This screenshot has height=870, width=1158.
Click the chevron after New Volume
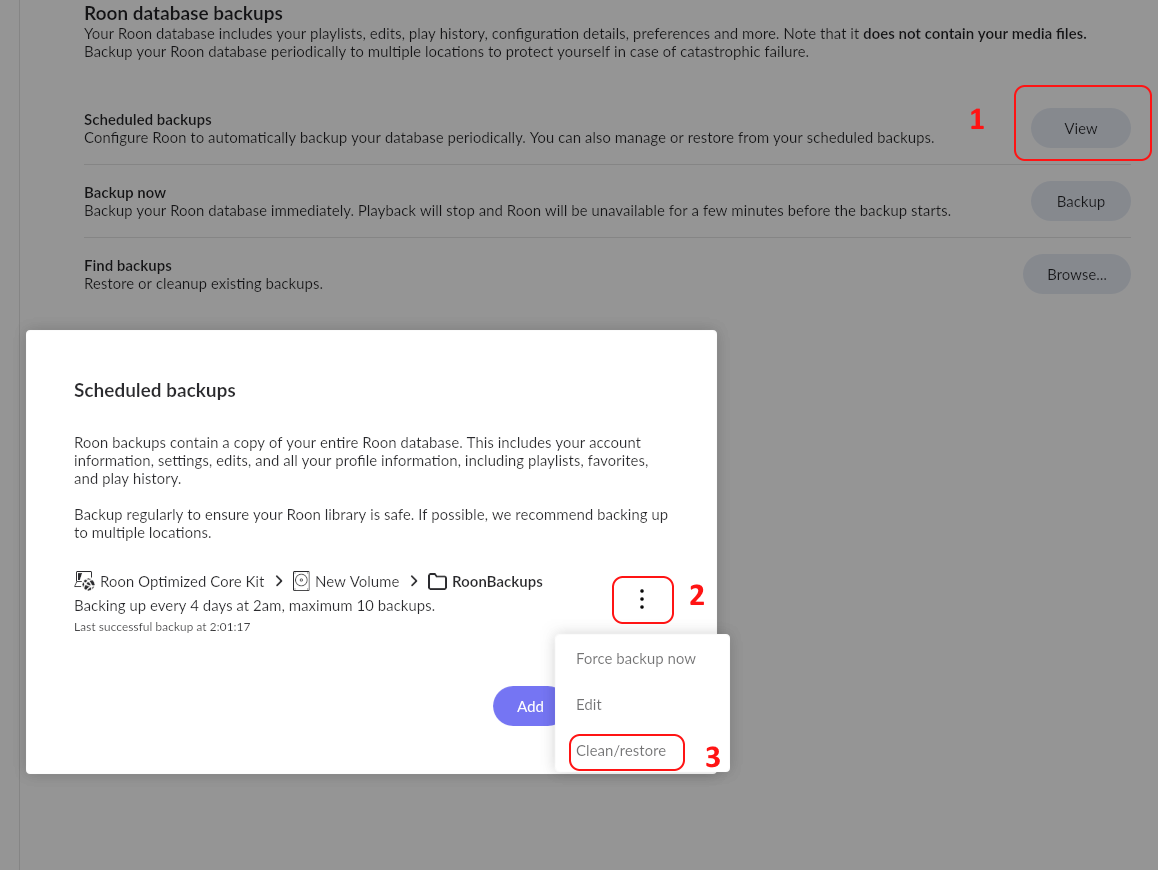[414, 581]
